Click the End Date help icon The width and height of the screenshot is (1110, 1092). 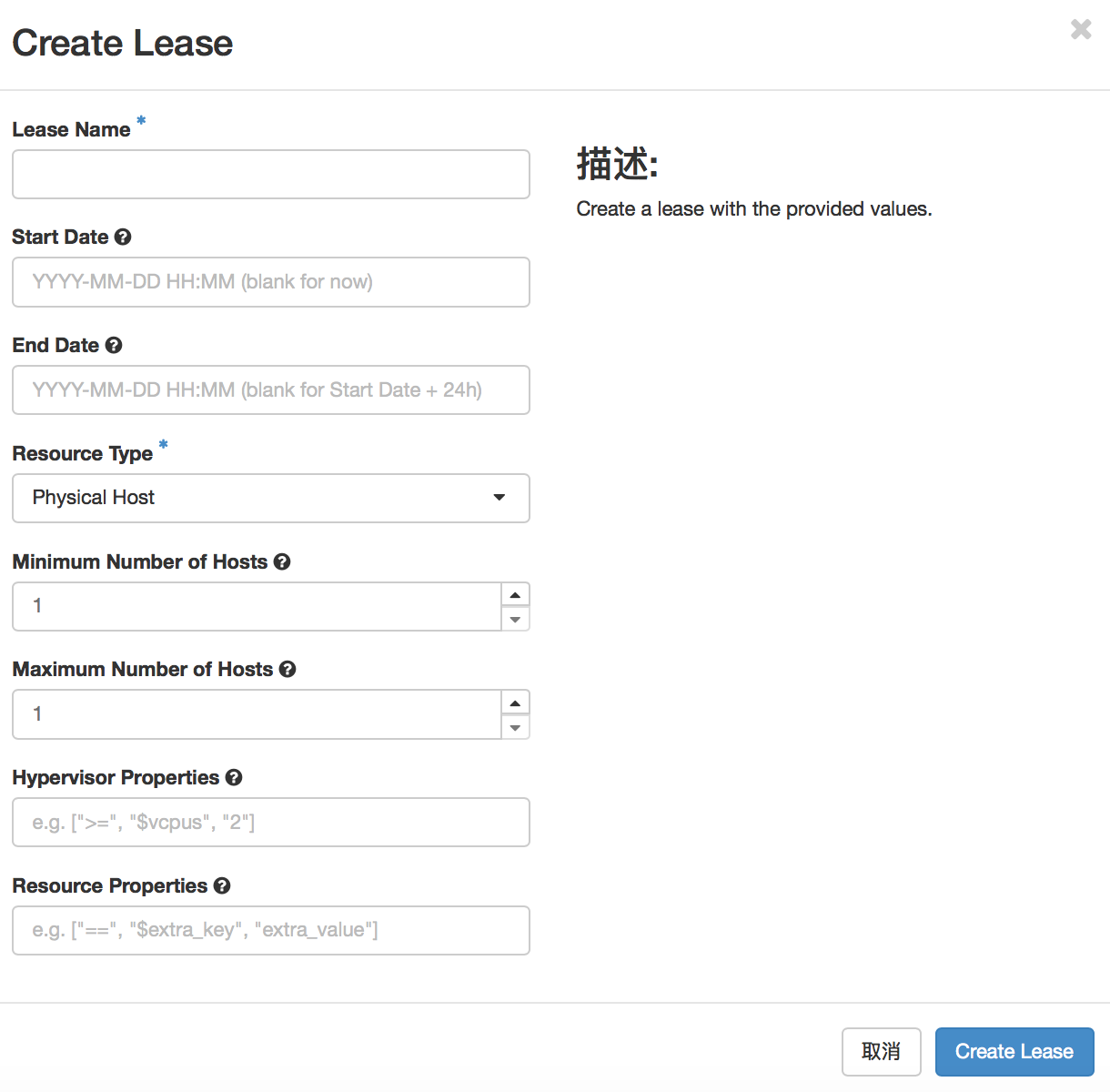point(114,346)
